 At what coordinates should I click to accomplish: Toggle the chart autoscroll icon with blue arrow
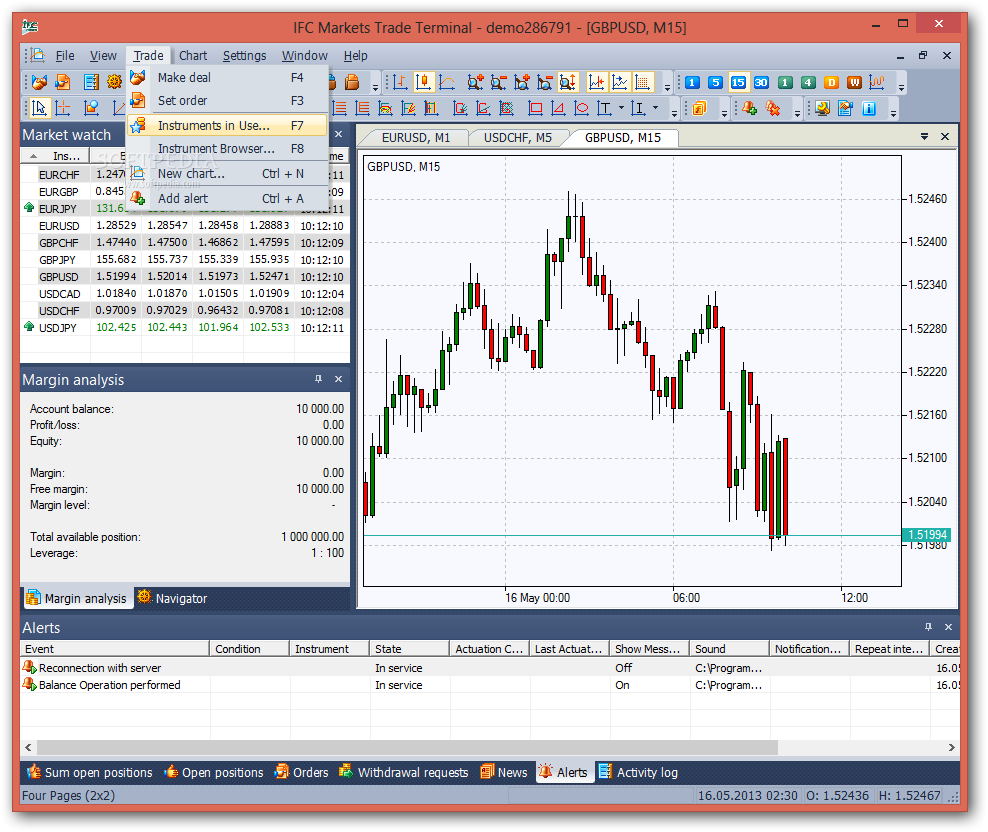pos(619,82)
